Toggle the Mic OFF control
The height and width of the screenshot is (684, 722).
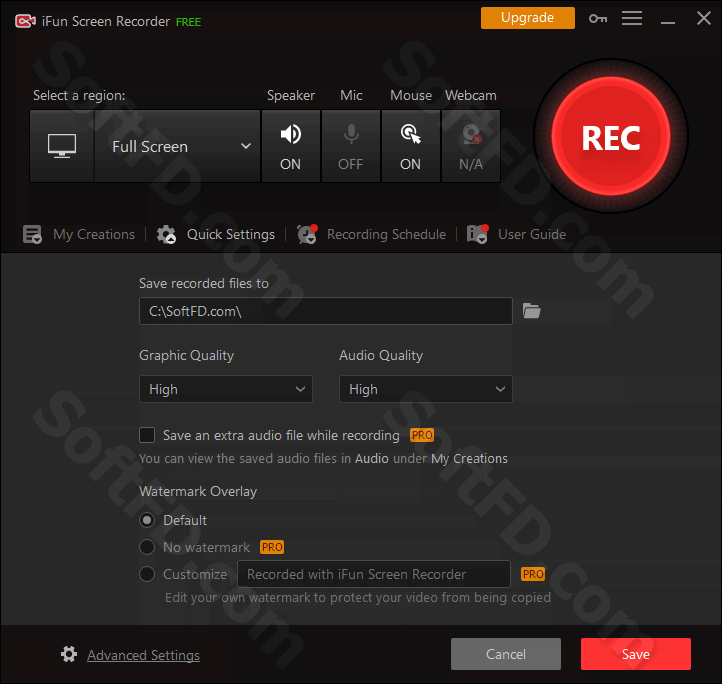(351, 146)
